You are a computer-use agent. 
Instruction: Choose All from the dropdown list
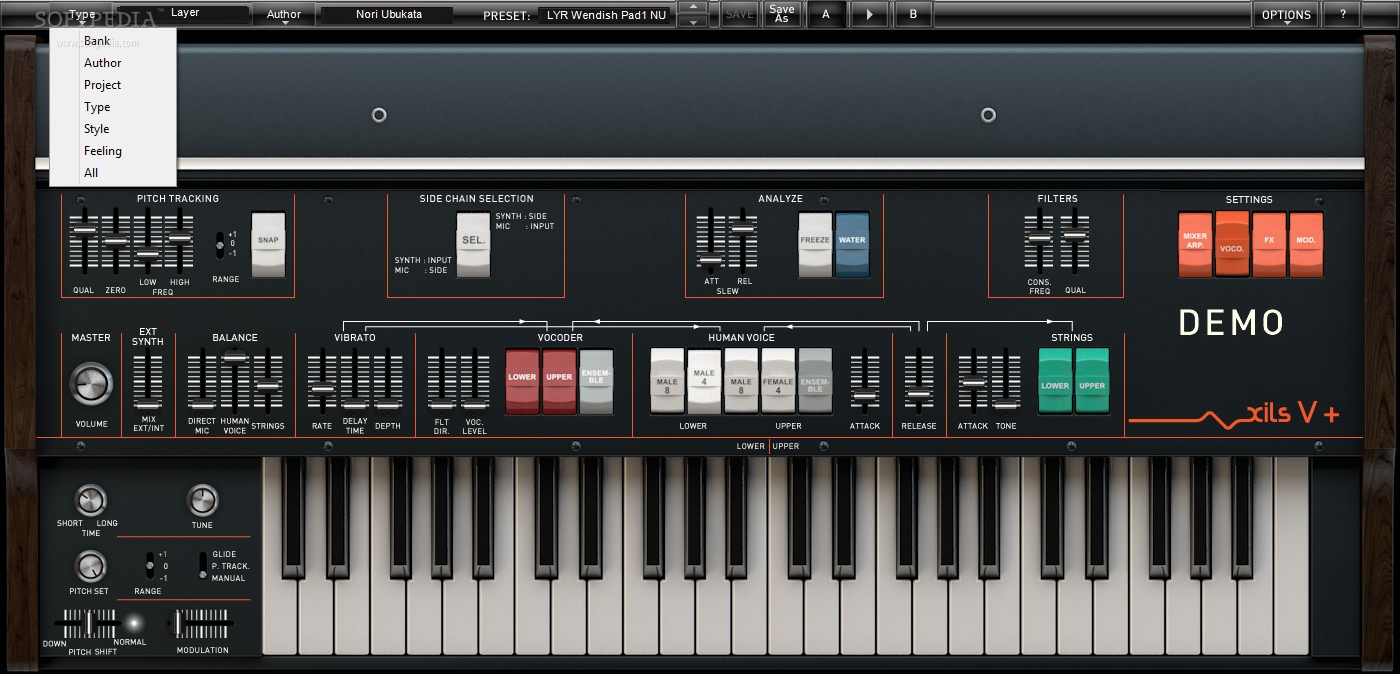coord(113,173)
